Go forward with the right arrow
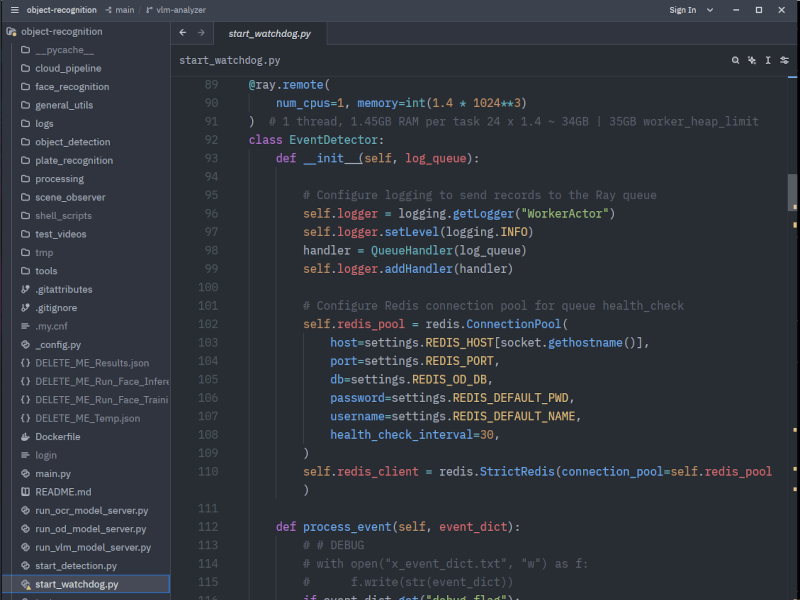The width and height of the screenshot is (800, 600). pos(201,33)
